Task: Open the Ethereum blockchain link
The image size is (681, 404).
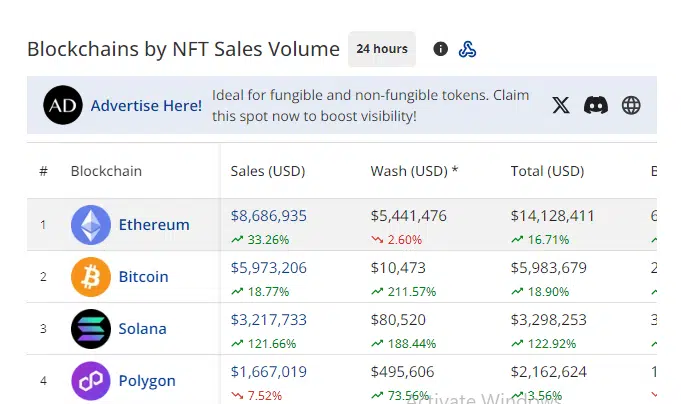Action: pos(154,225)
